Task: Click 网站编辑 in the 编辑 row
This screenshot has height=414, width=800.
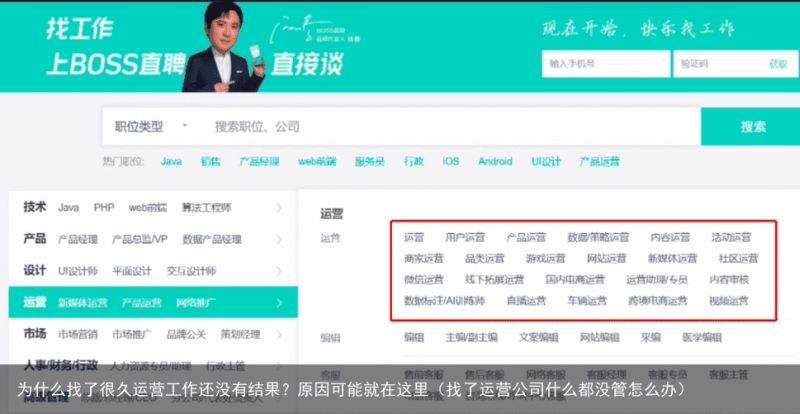Action: pos(599,337)
